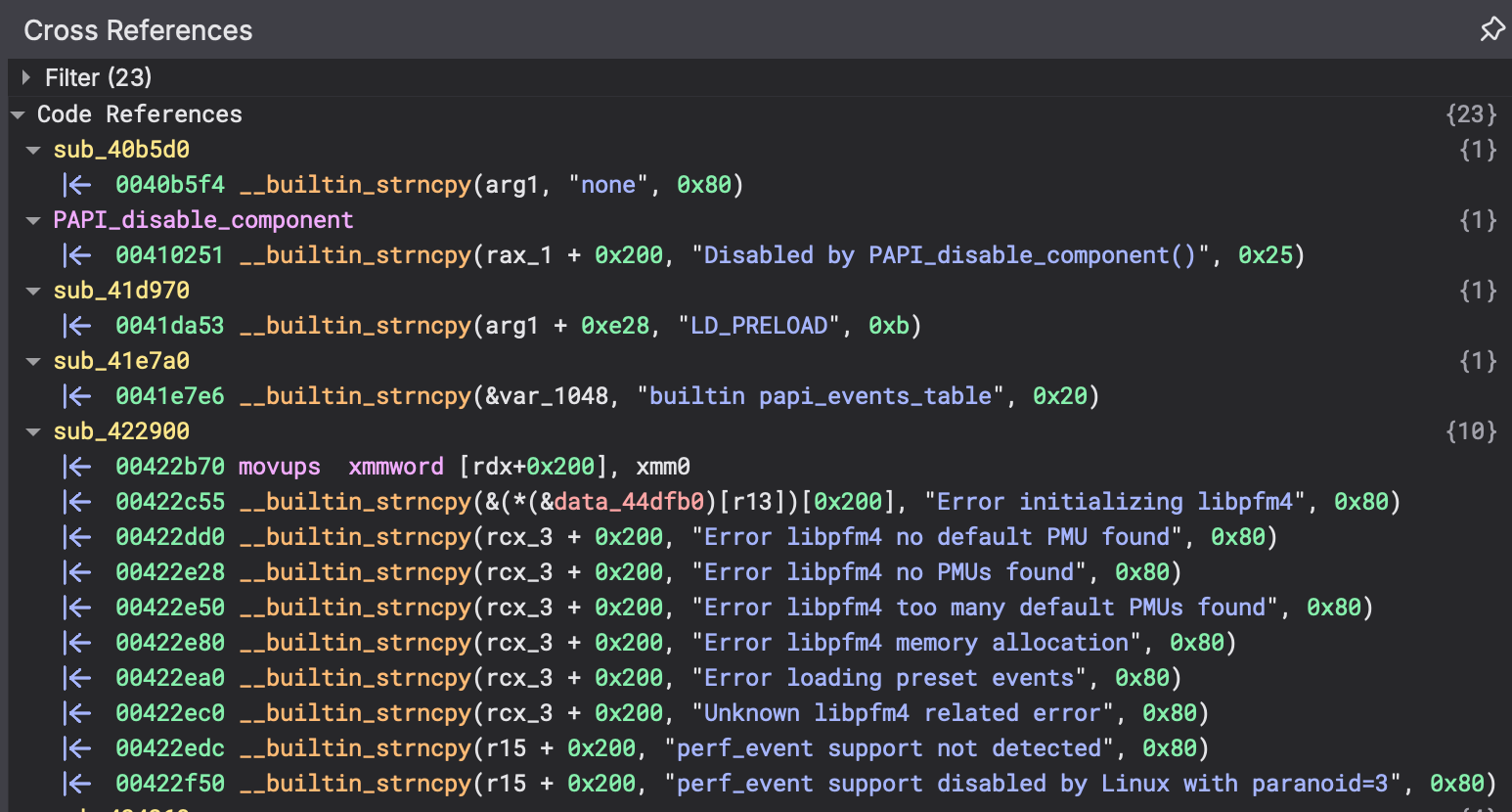Click the incoming reference arrow beside 0040b5f4
The image size is (1512, 812).
(77, 184)
